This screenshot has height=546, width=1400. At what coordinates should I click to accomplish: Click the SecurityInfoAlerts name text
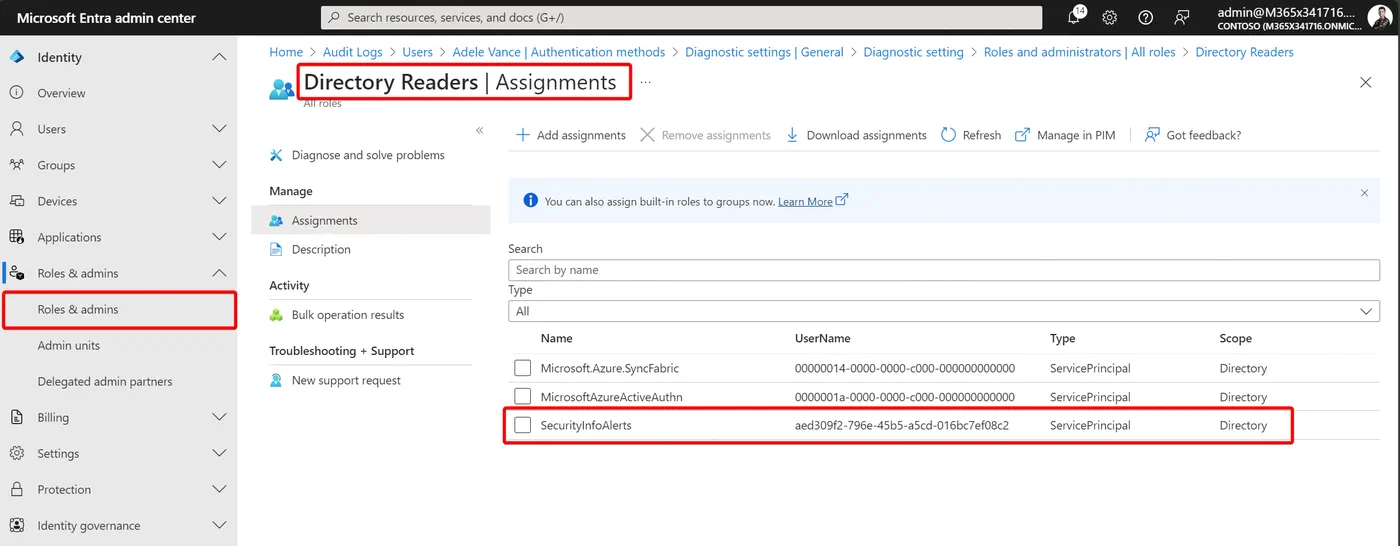pyautogui.click(x=586, y=426)
